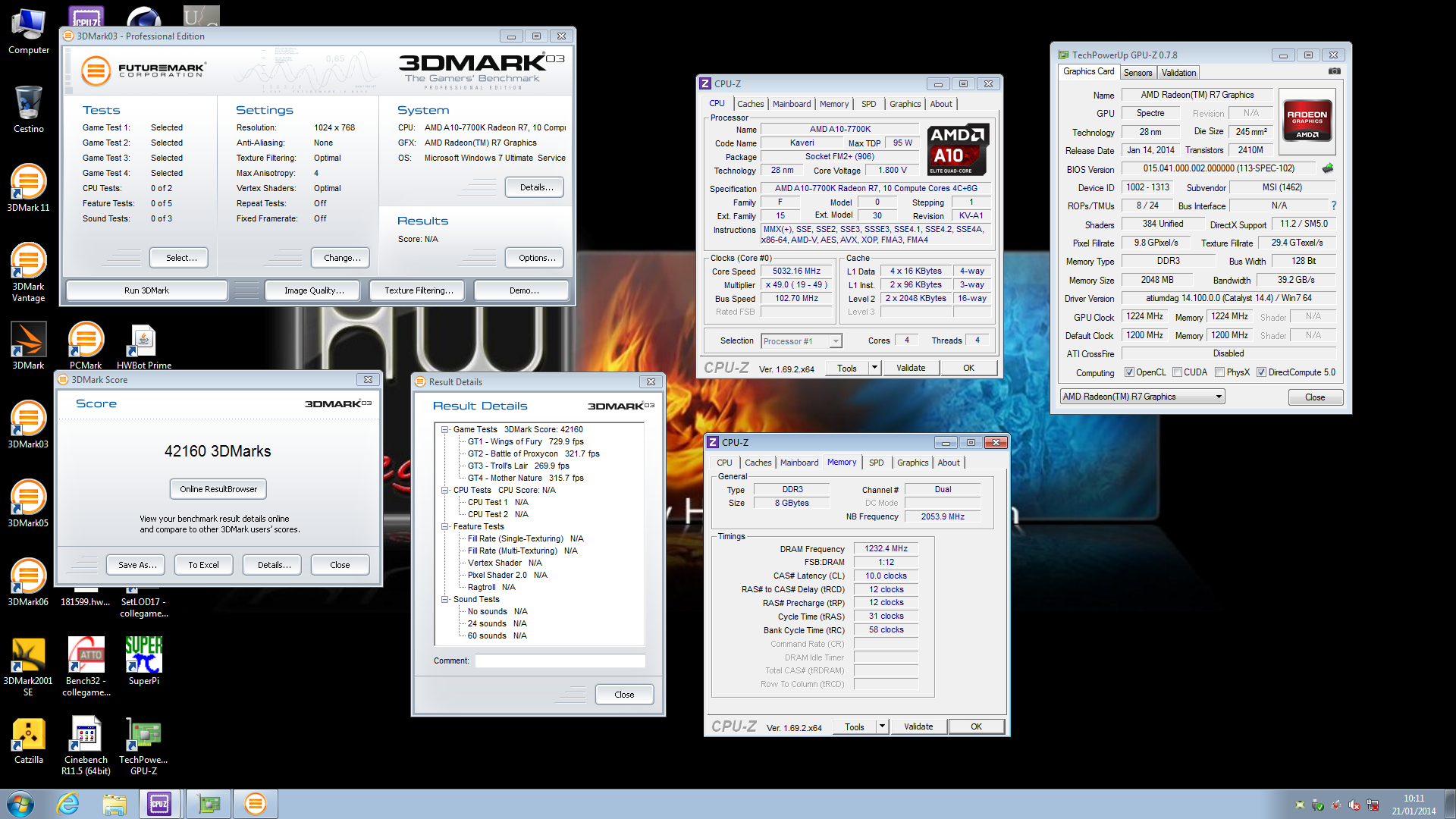The image size is (1456, 819).
Task: Select the PCMark desktop shortcut
Action: (x=86, y=345)
